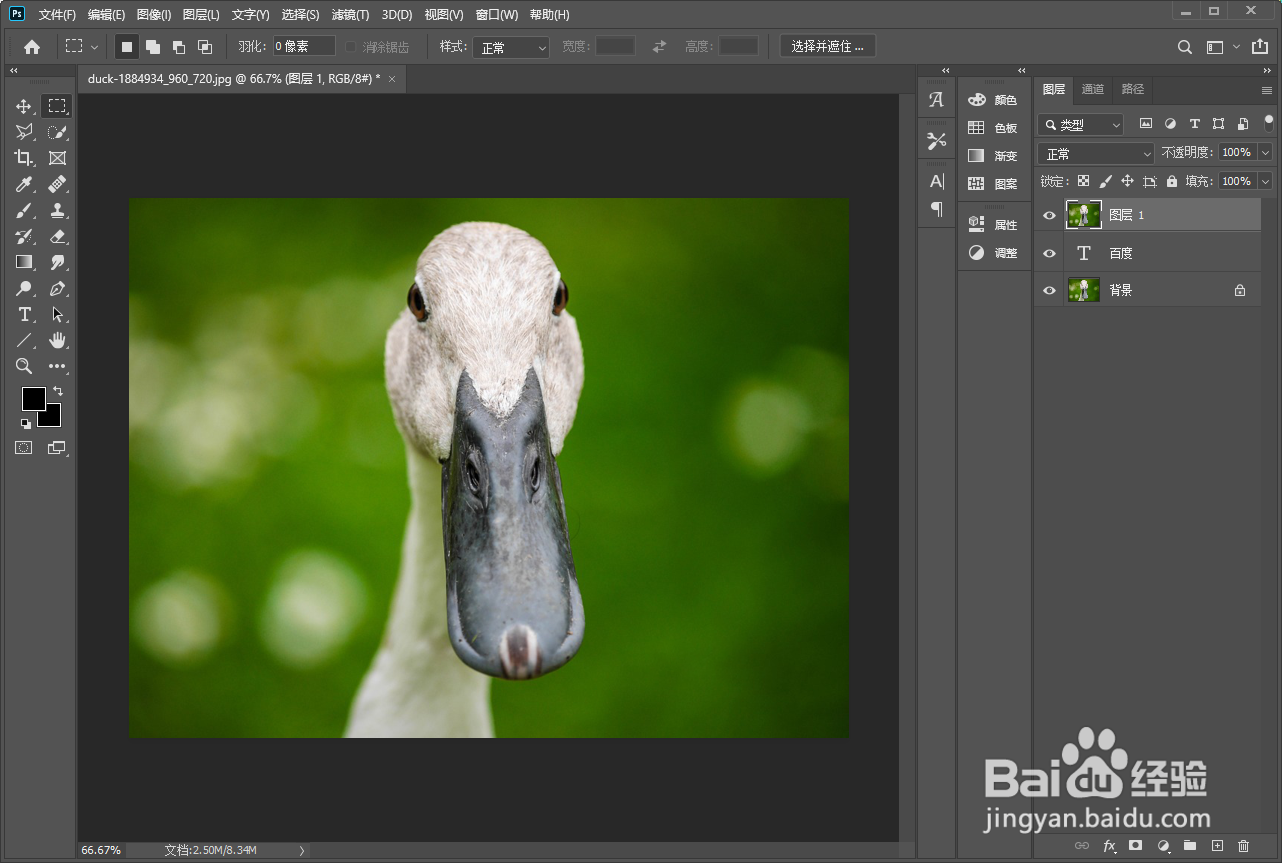Image resolution: width=1282 pixels, height=863 pixels.
Task: Select the History Brush tool
Action: [24, 236]
